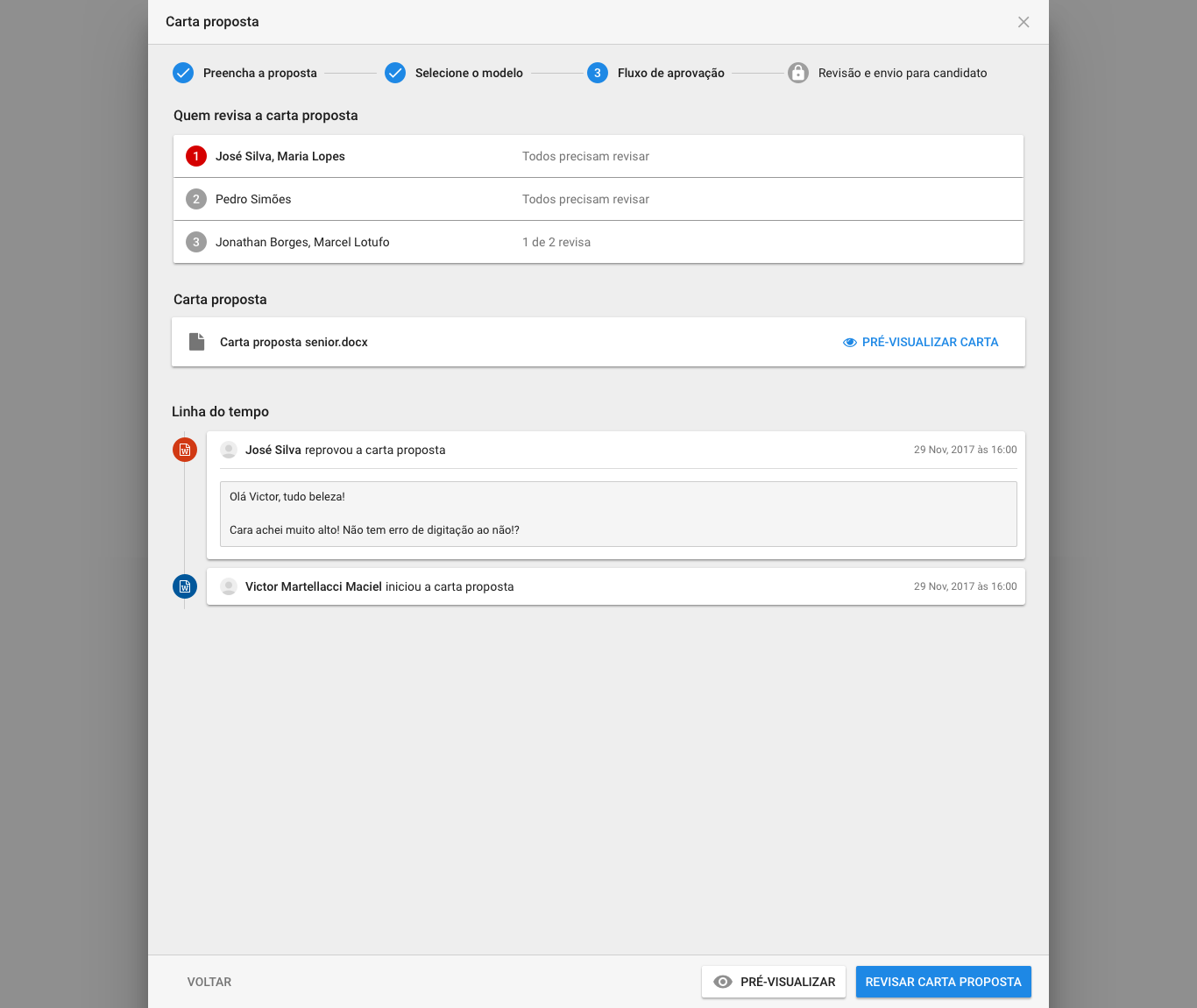Click the lock icon on the final step

click(x=798, y=73)
